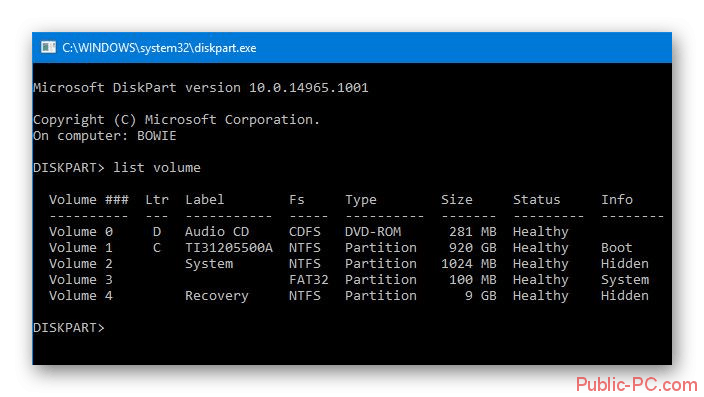The height and width of the screenshot is (397, 704).
Task: Click the DVD-ROM type entry
Action: click(x=373, y=232)
